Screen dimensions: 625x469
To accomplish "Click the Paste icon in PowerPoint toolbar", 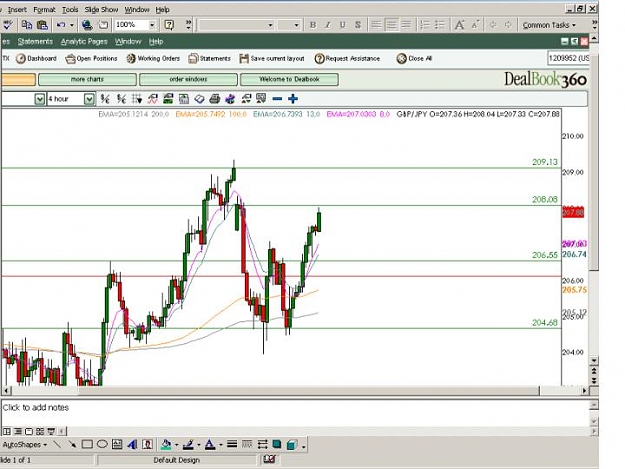I will tap(42, 25).
